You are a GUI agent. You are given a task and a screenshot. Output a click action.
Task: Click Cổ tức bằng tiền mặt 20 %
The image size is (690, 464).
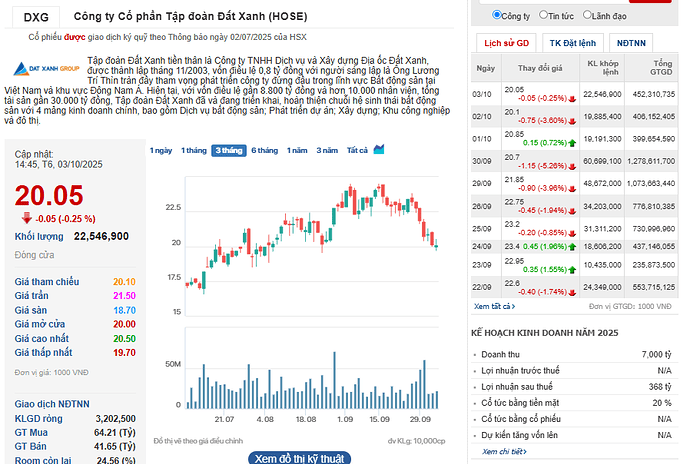662,403
